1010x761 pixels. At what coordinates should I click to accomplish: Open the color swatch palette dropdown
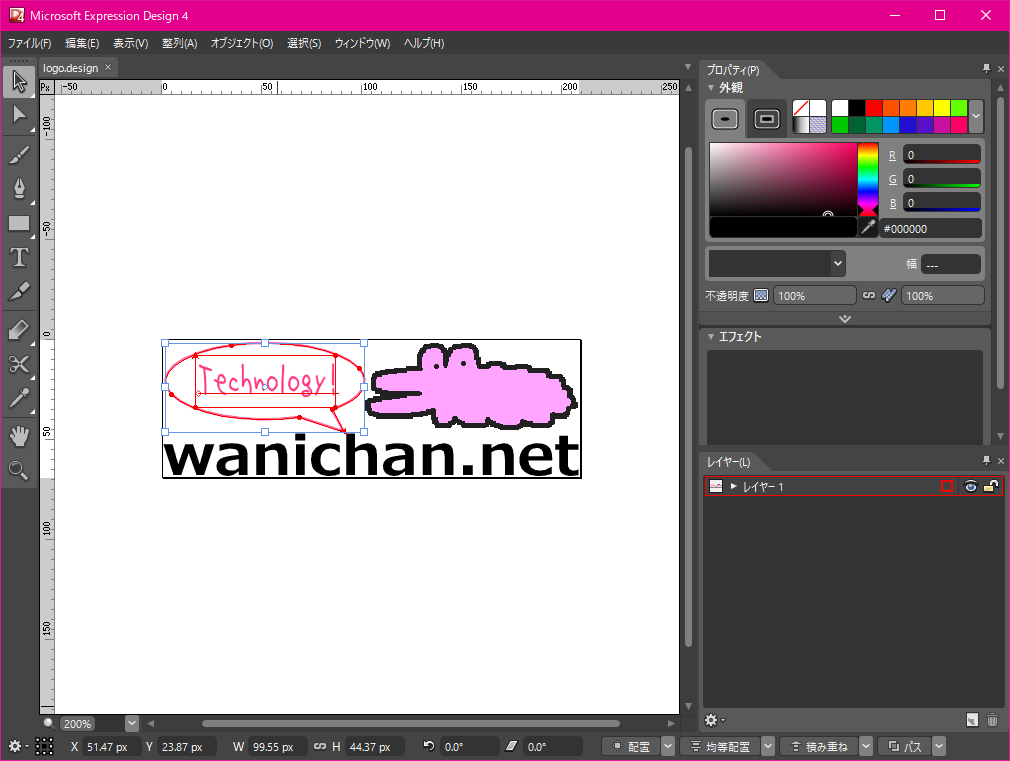coord(976,117)
